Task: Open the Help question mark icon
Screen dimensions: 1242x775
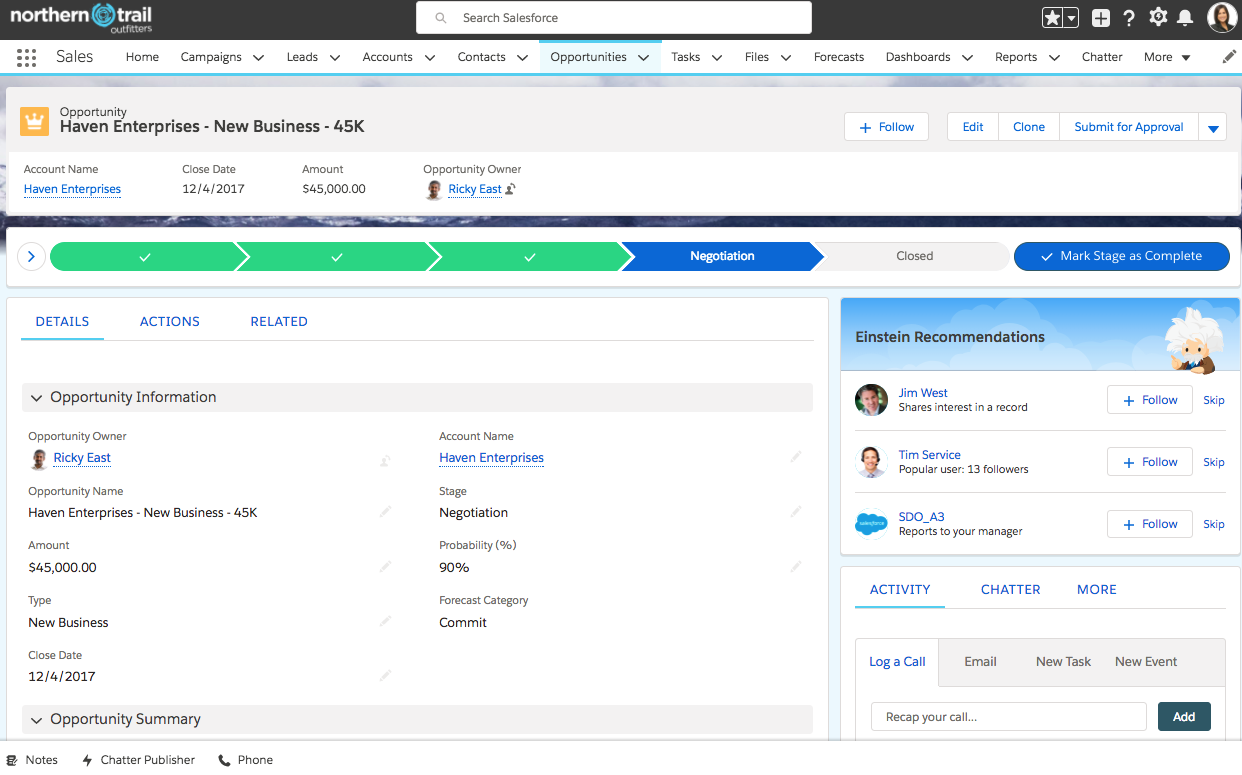Action: (1129, 17)
